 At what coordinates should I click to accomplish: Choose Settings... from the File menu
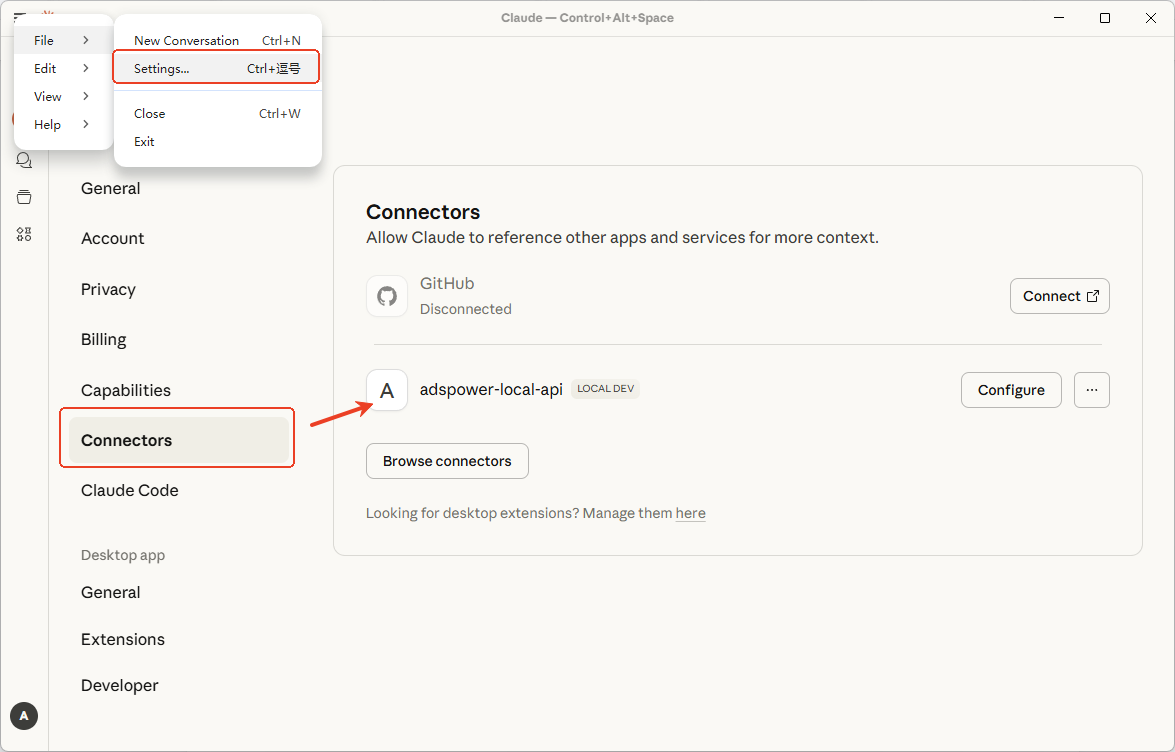tap(217, 69)
